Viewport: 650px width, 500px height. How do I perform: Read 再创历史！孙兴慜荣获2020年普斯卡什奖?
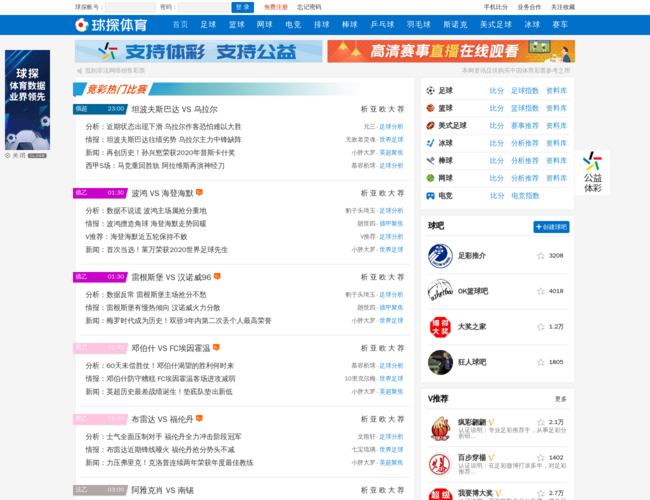point(171,153)
